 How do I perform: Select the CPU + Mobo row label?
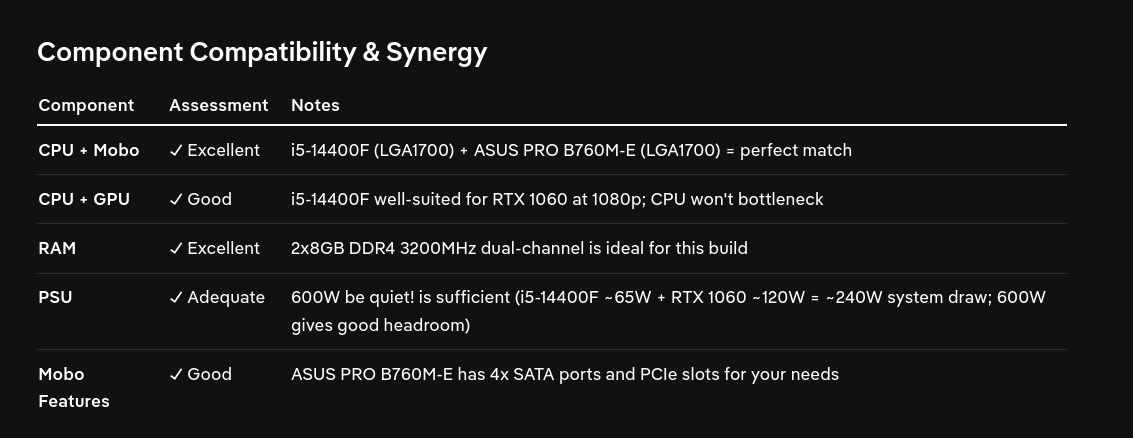point(89,150)
